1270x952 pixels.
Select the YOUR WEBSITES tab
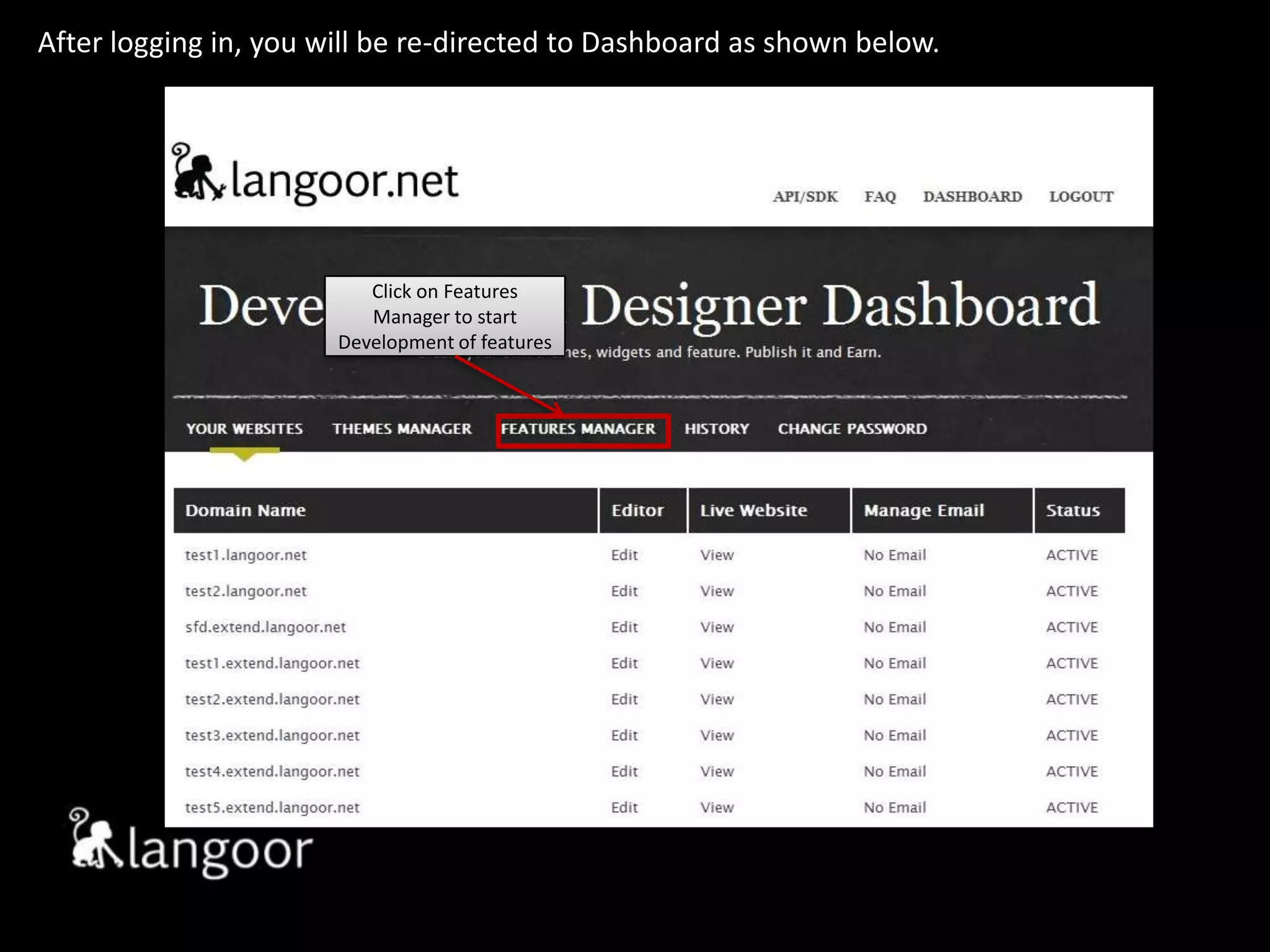[244, 429]
